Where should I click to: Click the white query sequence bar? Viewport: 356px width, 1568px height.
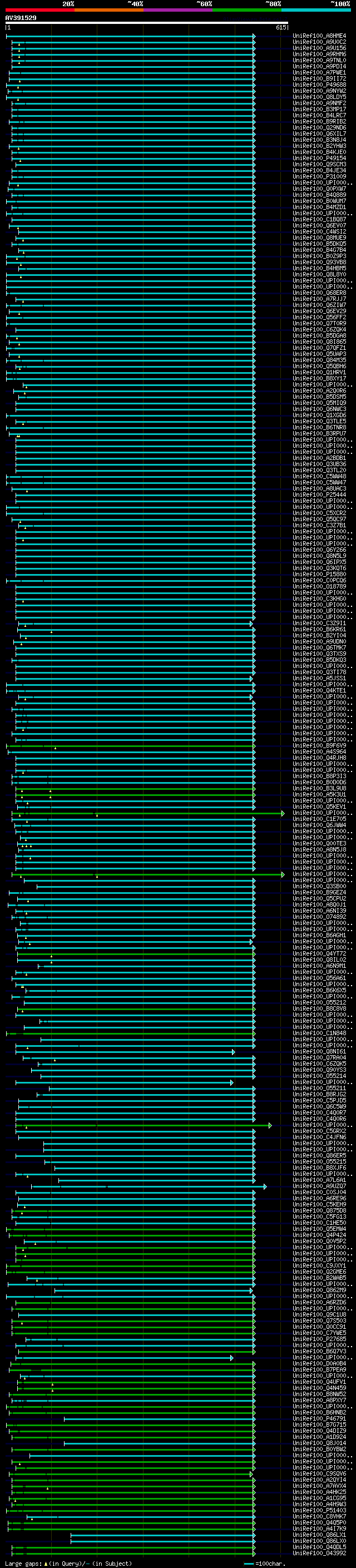click(x=147, y=22)
